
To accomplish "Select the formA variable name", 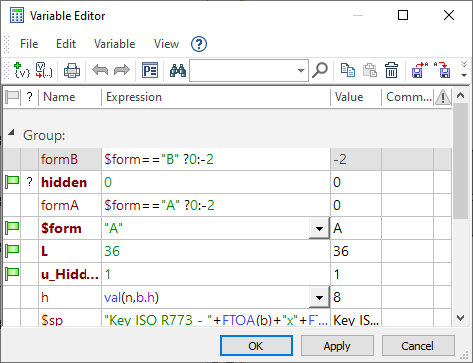I will [60, 205].
